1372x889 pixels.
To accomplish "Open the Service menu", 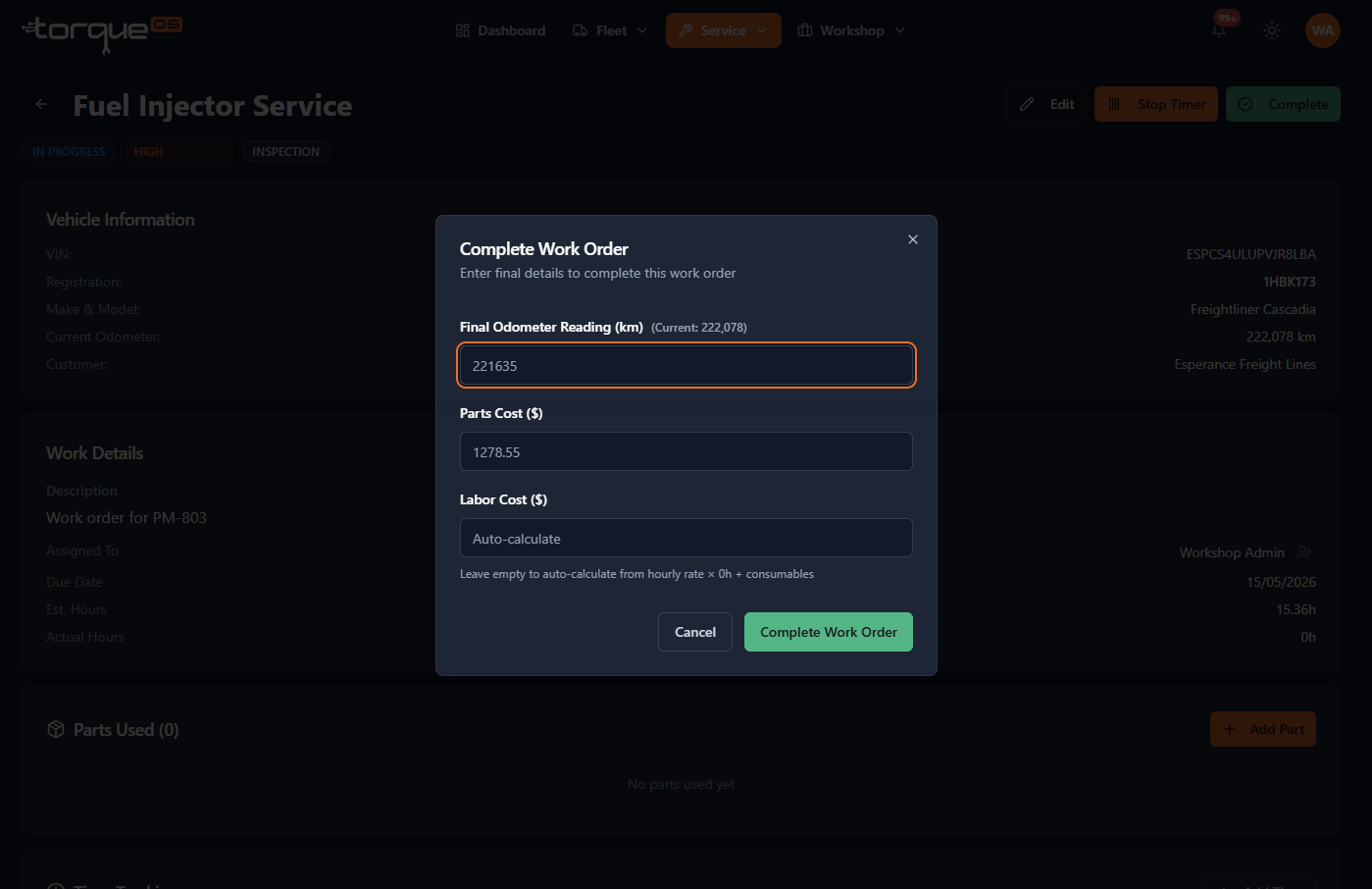I will pyautogui.click(x=724, y=30).
